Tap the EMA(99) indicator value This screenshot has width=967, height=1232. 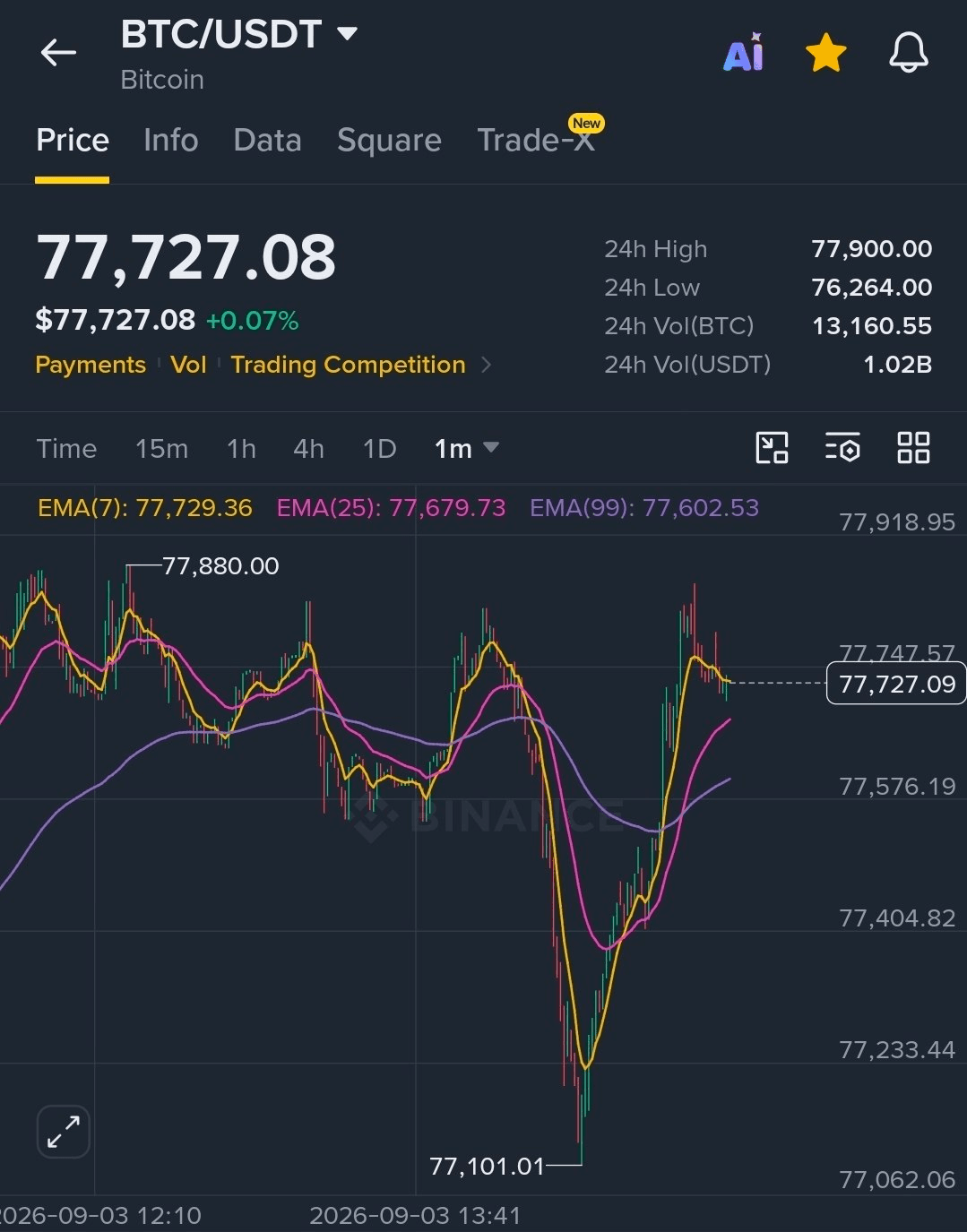(x=644, y=508)
